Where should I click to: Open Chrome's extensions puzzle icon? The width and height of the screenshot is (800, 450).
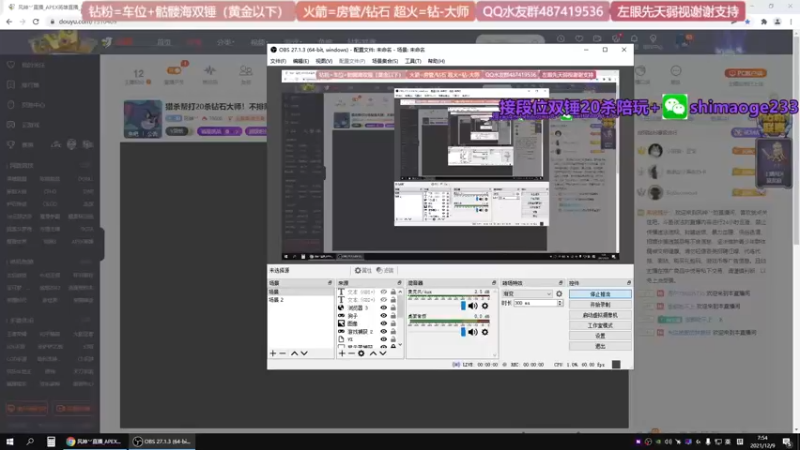coord(764,22)
